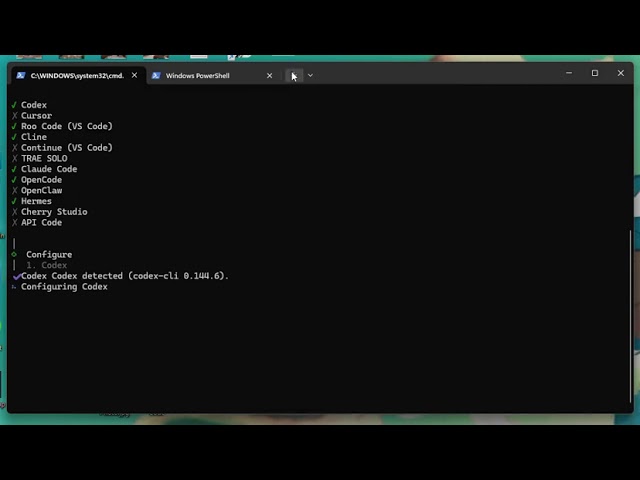Screen dimensions: 640x480
Task: Click the X mark beside Continue (VS Code)
Action: click(x=15, y=147)
